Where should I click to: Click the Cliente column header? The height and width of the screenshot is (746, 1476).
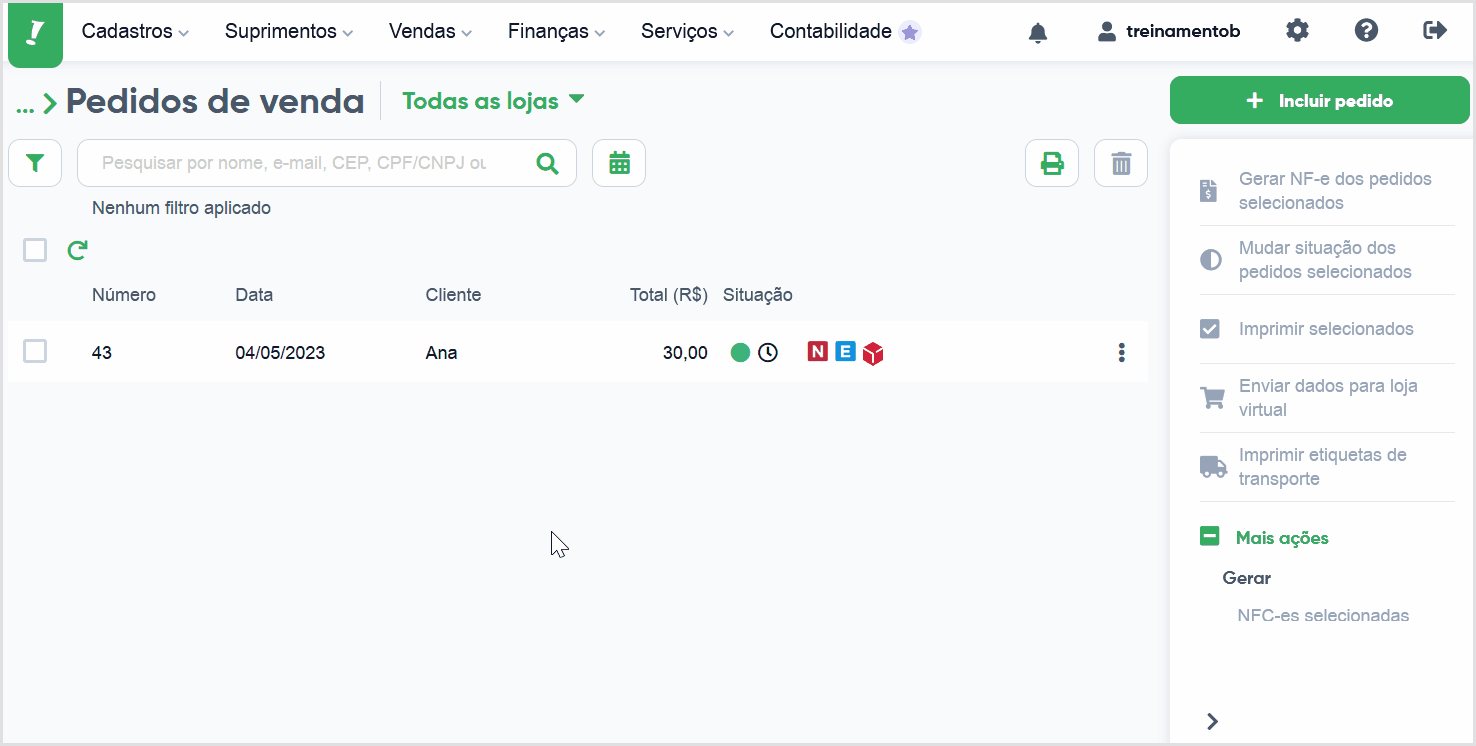point(453,295)
